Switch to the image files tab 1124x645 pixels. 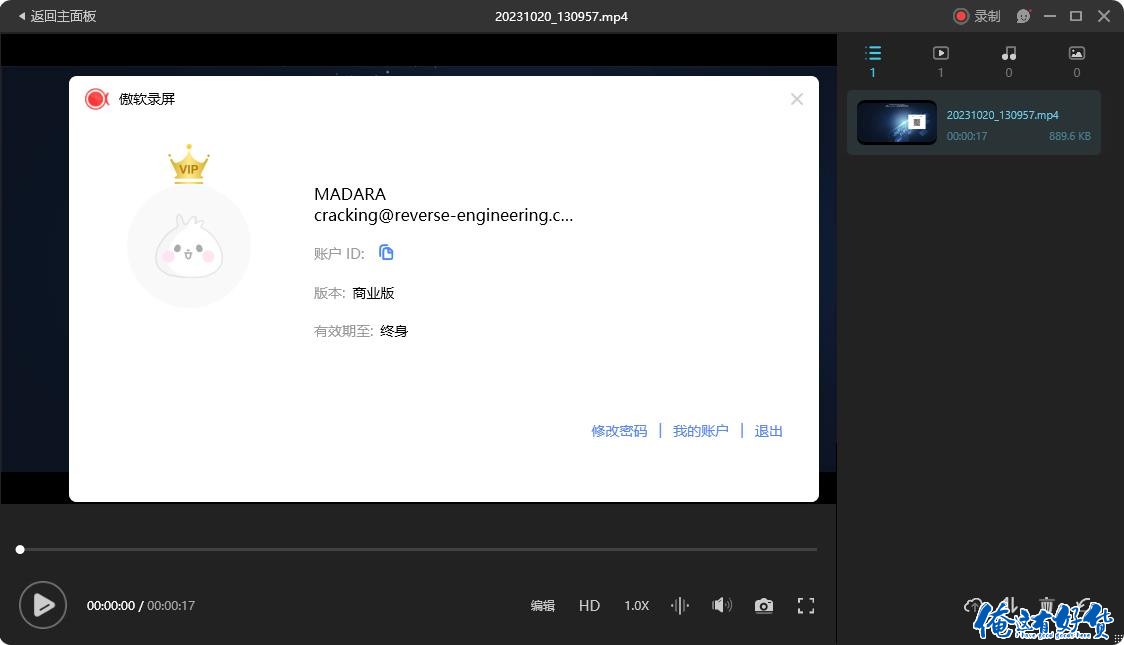1077,61
